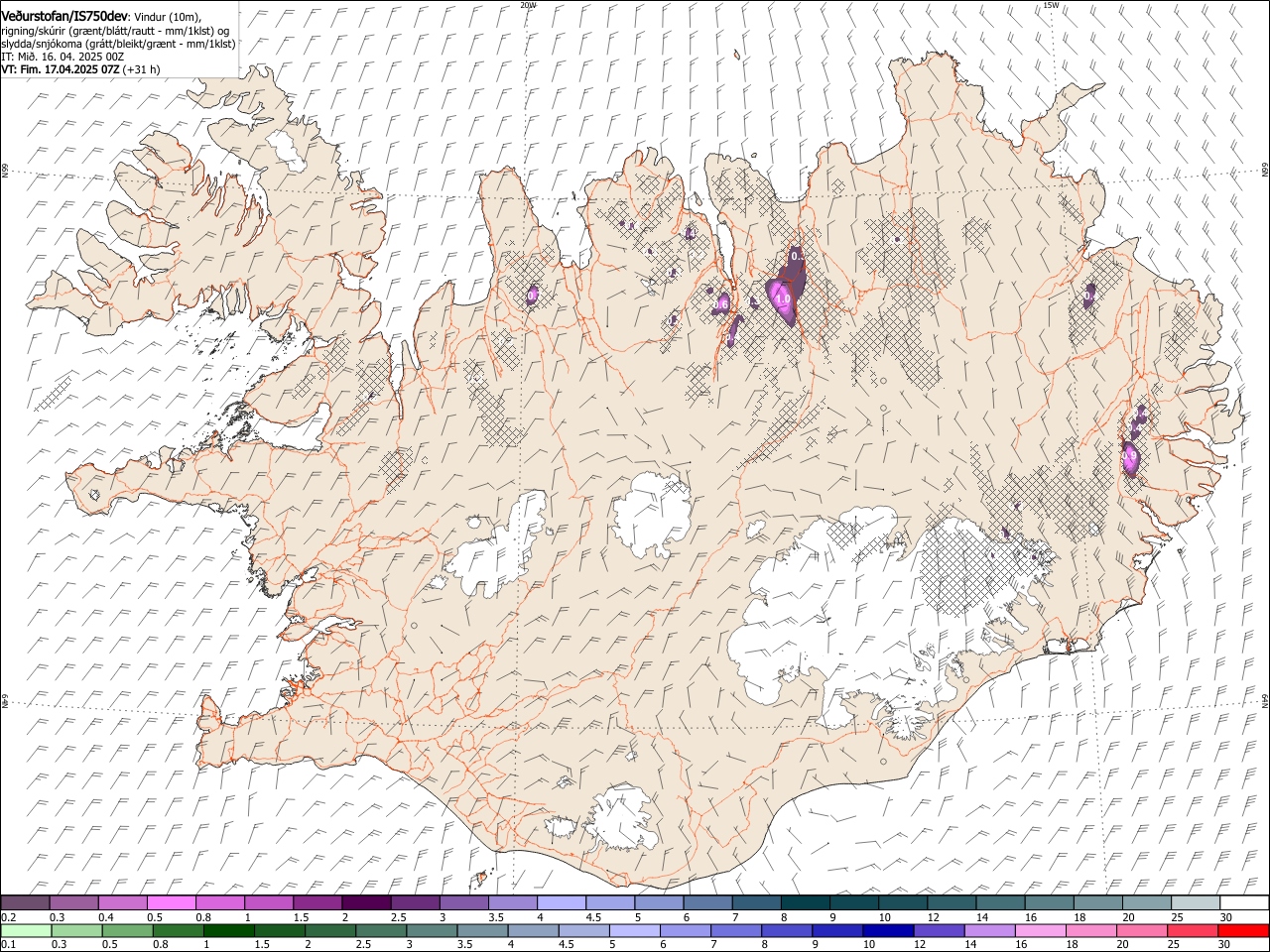
Task: Upper legend row swatch between 3 and 3.5
Action: [464, 902]
